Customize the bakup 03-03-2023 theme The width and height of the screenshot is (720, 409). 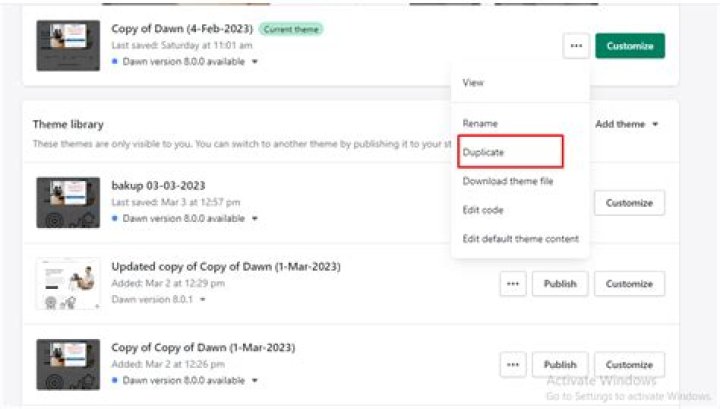(629, 203)
